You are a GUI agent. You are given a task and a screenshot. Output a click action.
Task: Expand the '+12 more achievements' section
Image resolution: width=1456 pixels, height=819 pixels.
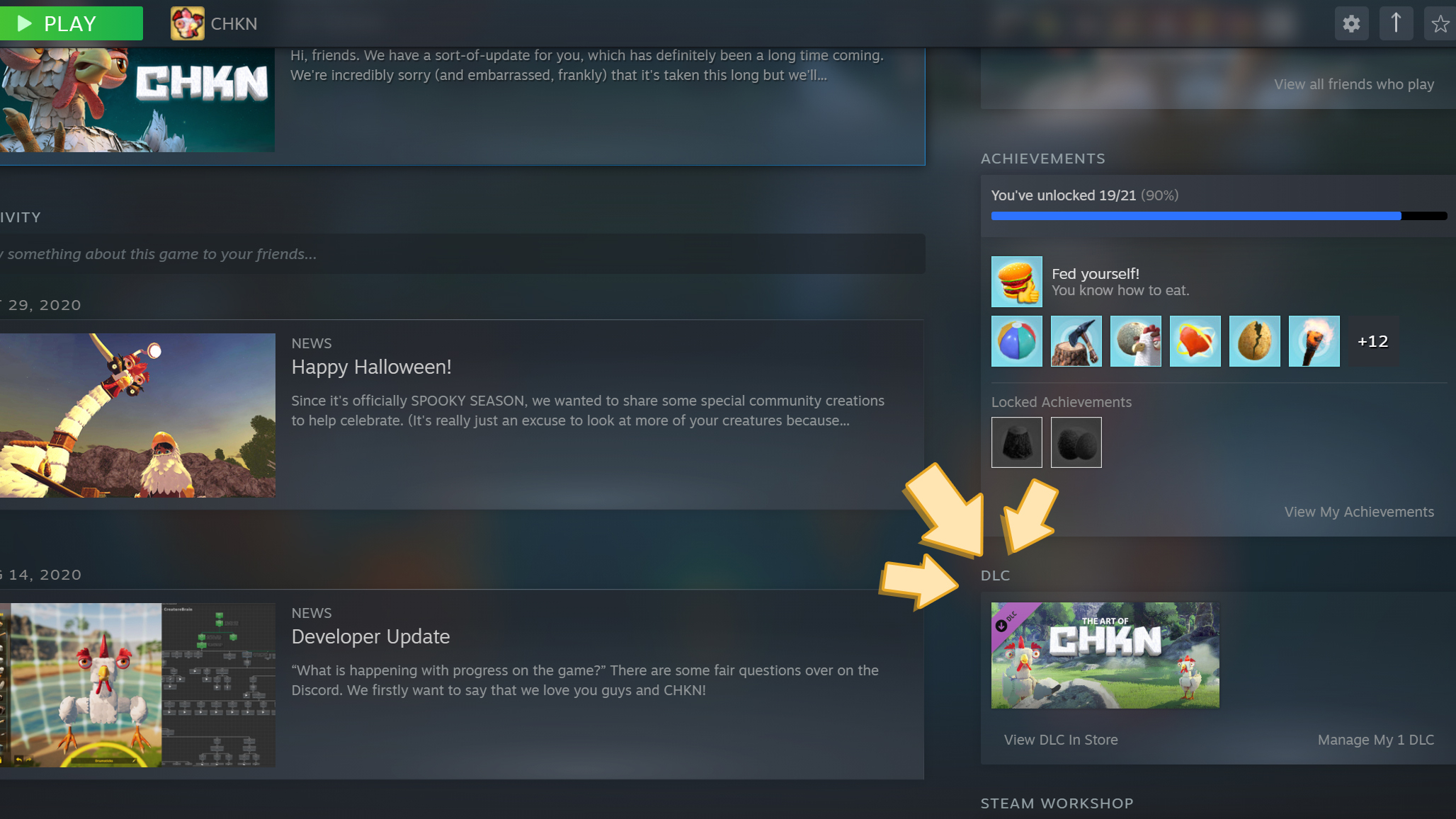[x=1372, y=340]
